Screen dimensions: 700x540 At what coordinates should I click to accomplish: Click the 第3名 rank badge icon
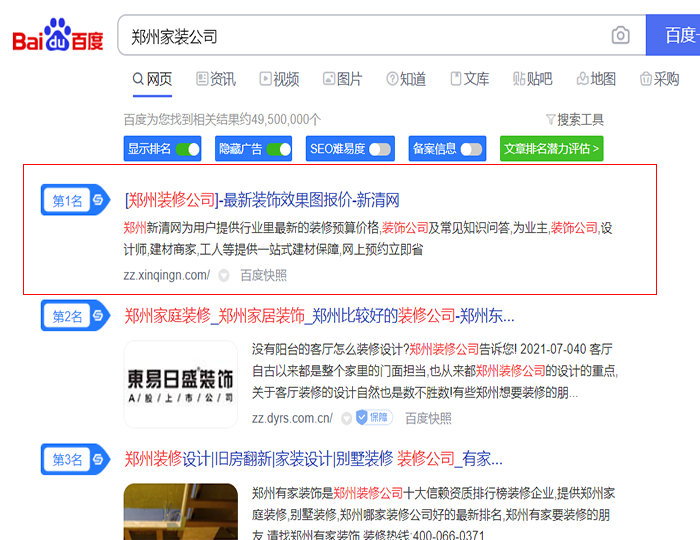[75, 459]
